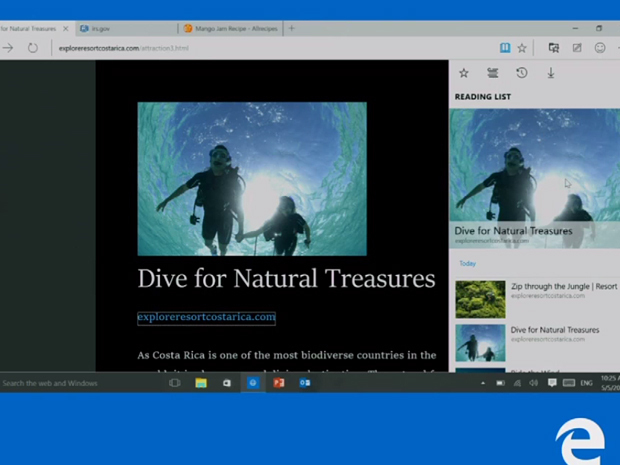Screen dimensions: 620x465
Task: Open the Hub panel icon
Action: (553, 48)
